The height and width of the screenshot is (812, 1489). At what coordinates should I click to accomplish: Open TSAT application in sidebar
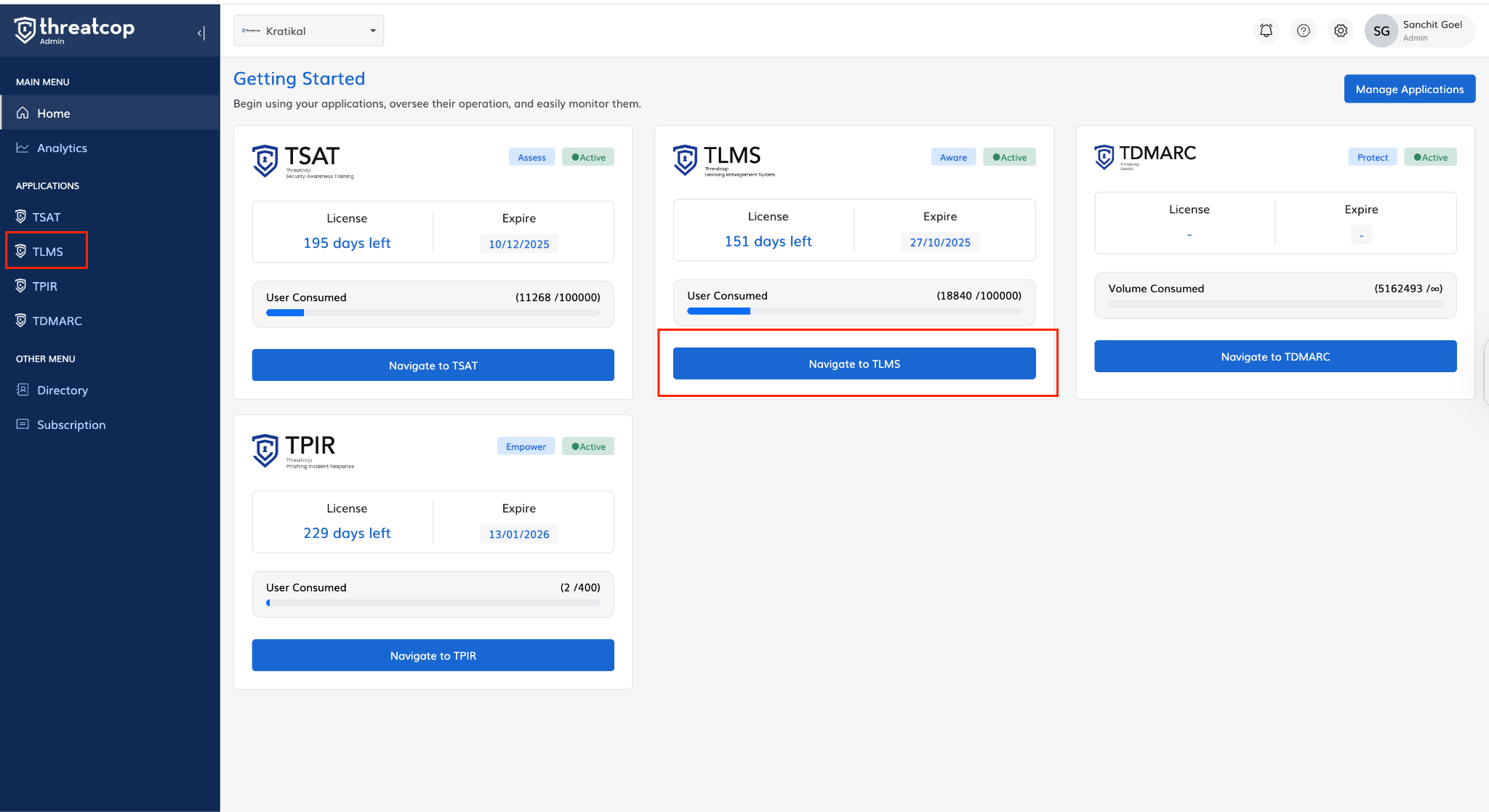(110, 217)
